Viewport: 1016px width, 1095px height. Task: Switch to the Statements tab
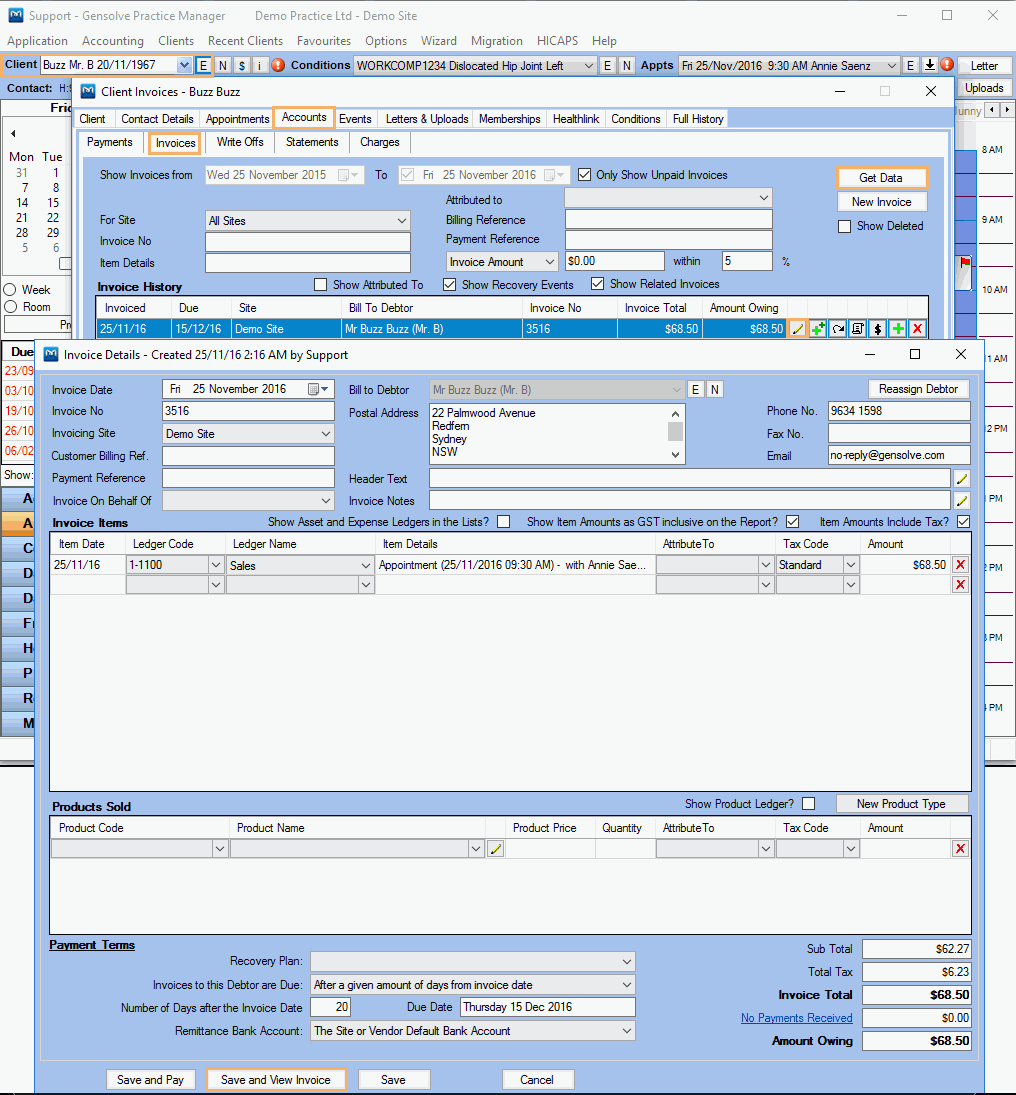click(x=312, y=142)
